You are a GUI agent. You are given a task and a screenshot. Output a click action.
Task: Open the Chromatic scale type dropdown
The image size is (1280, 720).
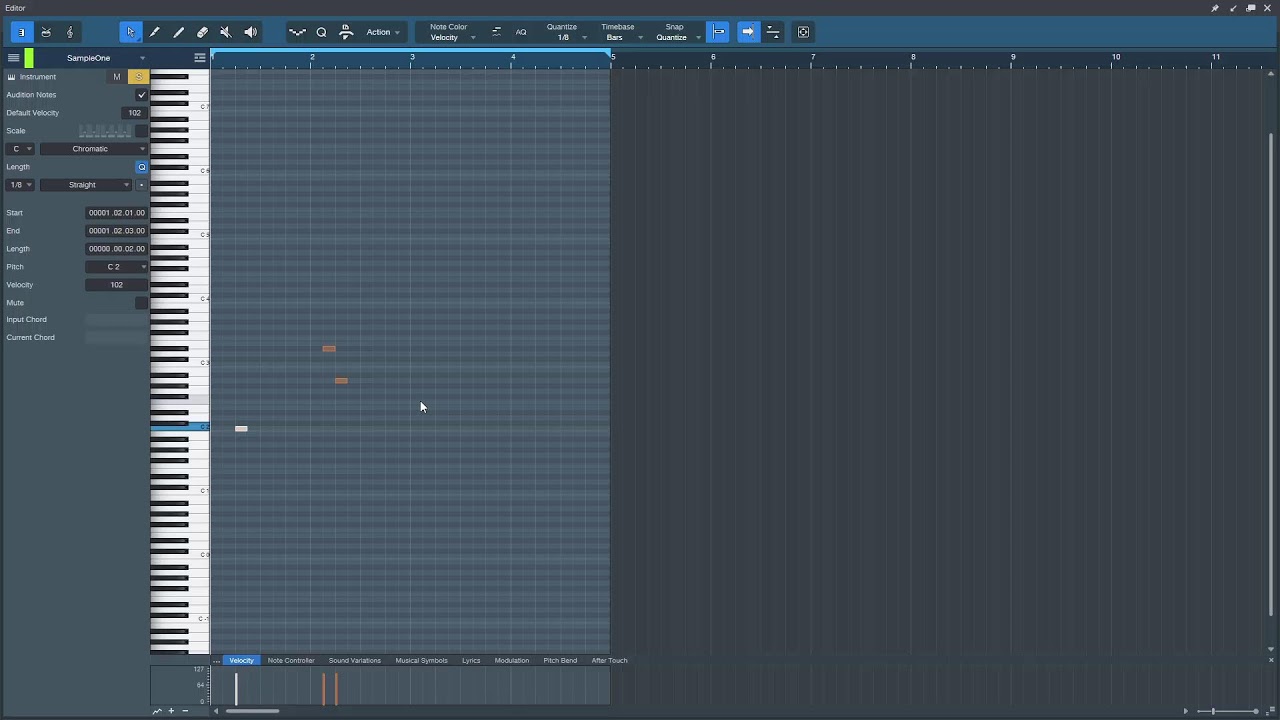click(x=93, y=149)
